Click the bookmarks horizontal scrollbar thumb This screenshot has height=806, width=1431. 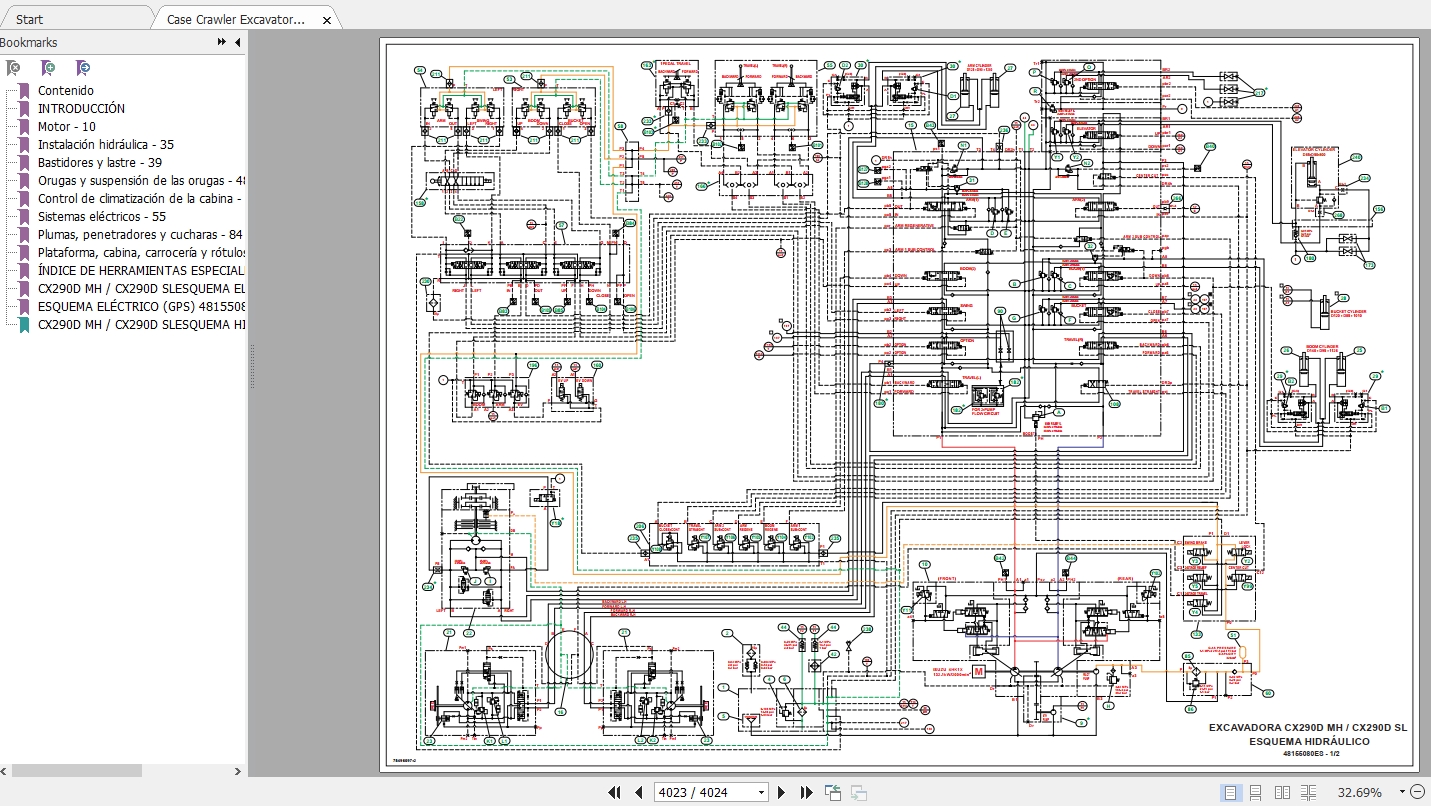76,771
